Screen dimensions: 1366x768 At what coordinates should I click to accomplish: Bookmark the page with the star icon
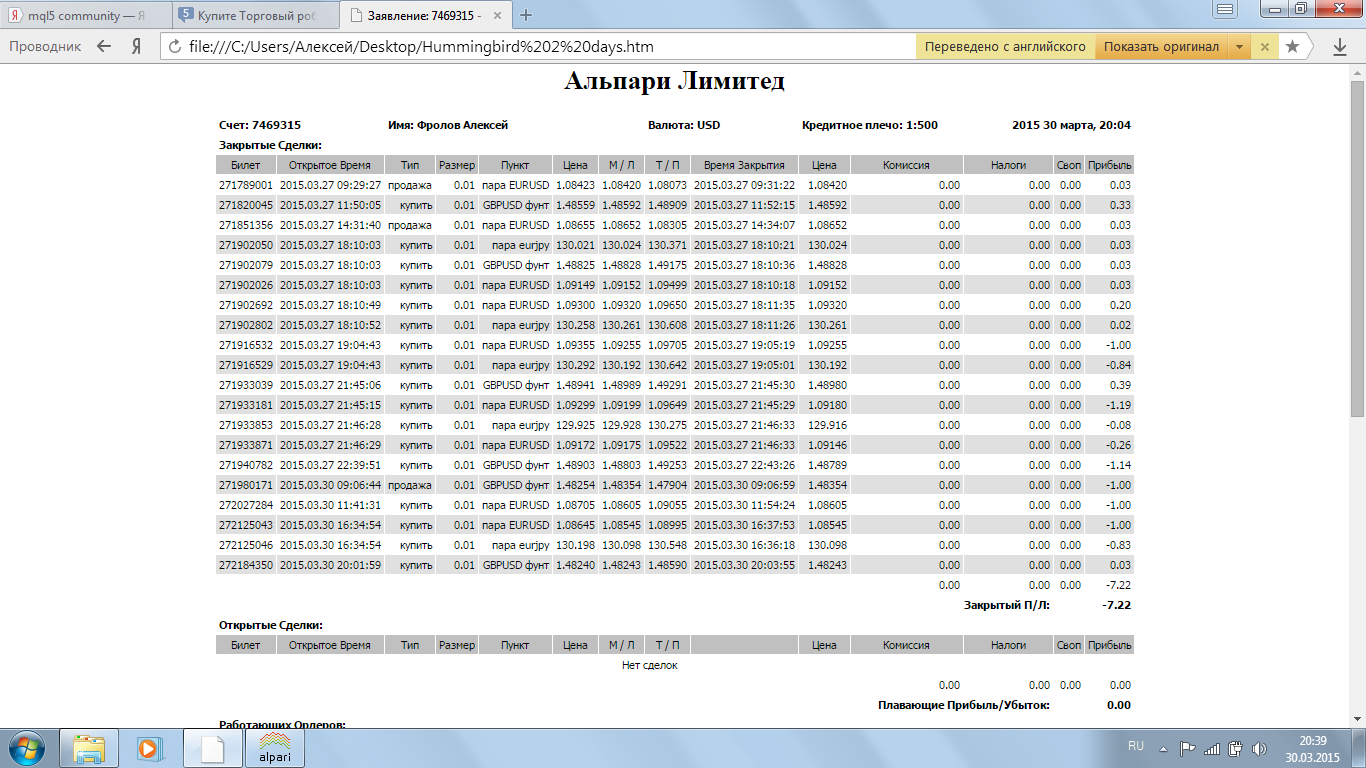(1293, 46)
